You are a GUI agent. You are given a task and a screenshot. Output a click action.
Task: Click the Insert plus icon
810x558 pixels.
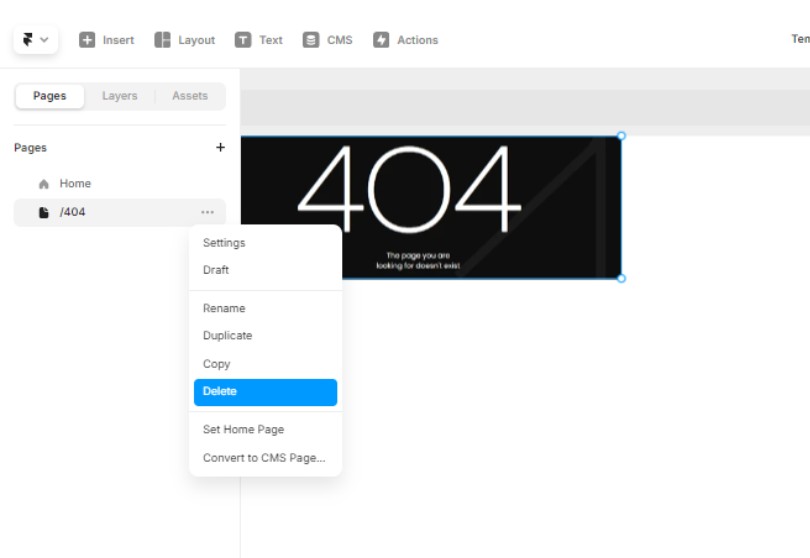[x=87, y=40]
